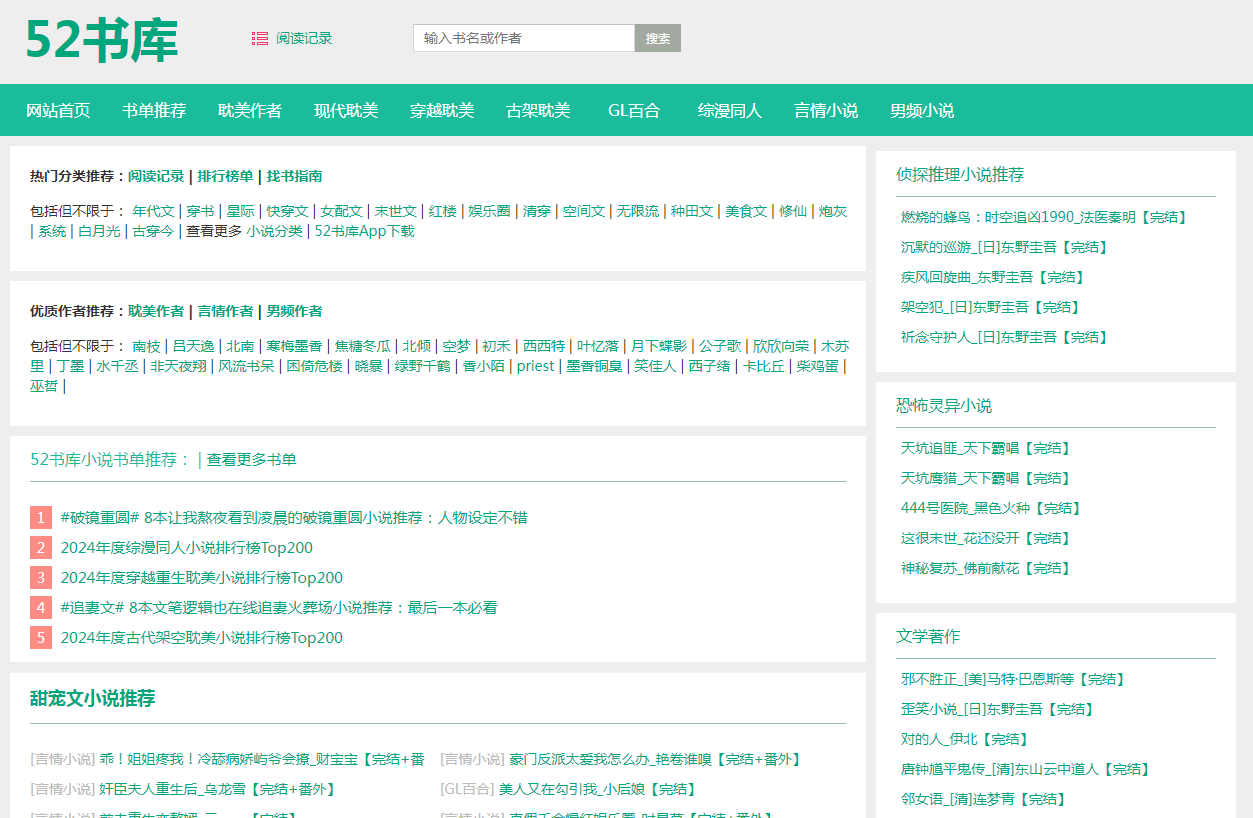This screenshot has height=818, width=1253.
Task: Open the 书单推荐 nav menu item
Action: click(x=154, y=111)
